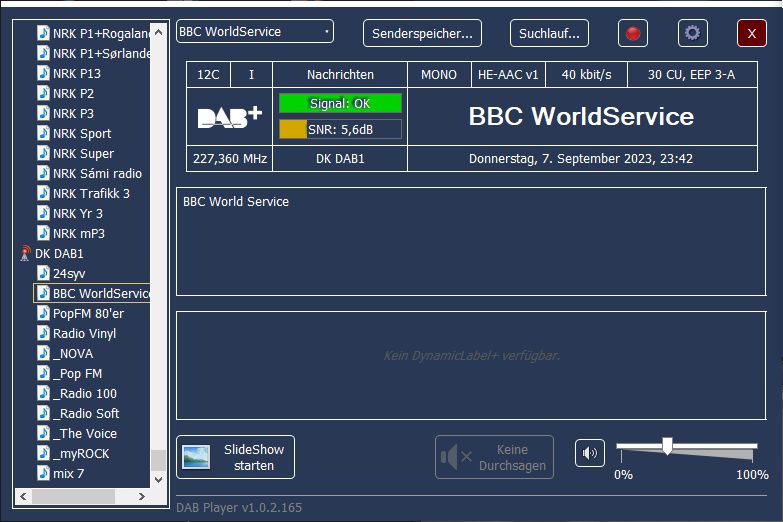The height and width of the screenshot is (522, 783).
Task: Click the Keine Durchsagen announcements button
Action: (x=494, y=457)
